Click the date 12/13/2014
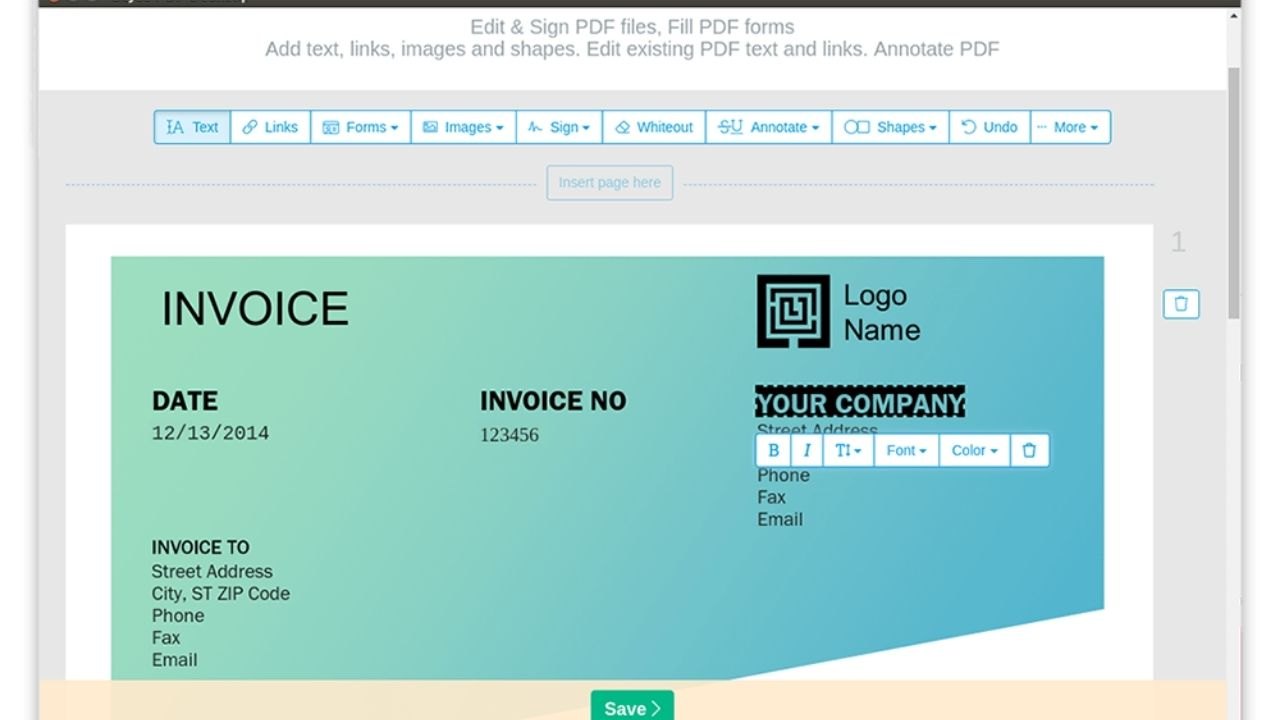Image resolution: width=1280 pixels, height=720 pixels. (x=210, y=433)
